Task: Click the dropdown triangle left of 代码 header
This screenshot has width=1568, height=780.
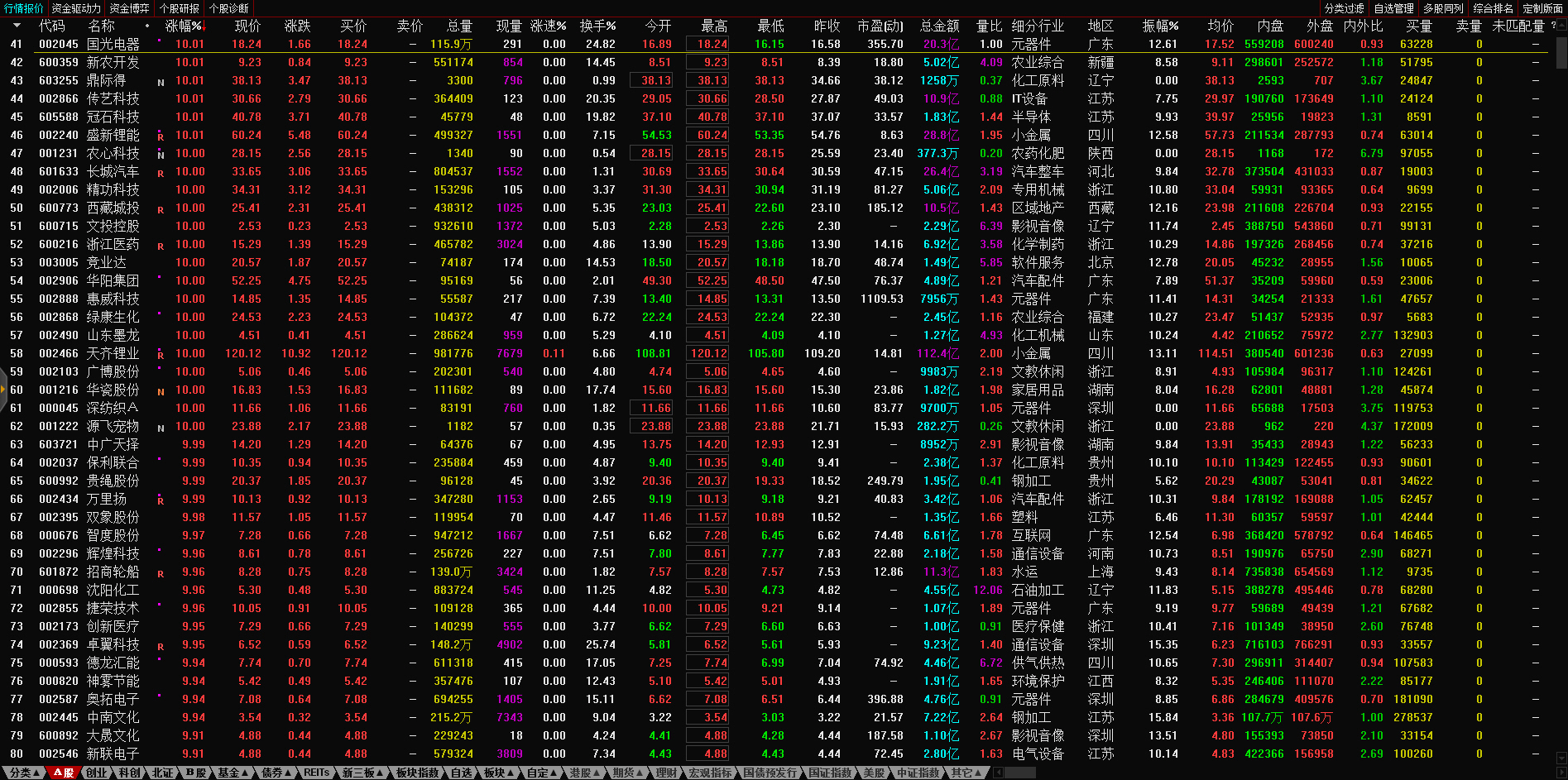Action: (x=16, y=26)
